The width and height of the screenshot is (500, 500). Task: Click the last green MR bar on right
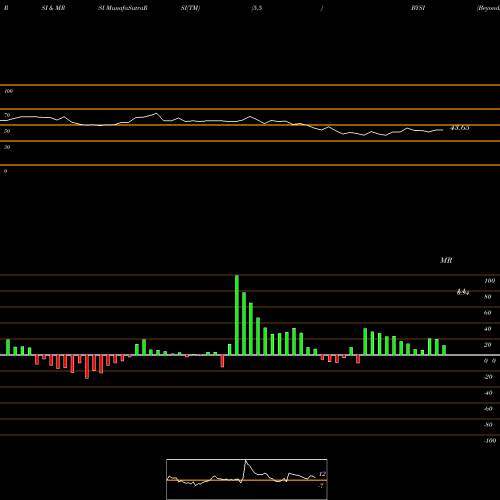coord(444,350)
